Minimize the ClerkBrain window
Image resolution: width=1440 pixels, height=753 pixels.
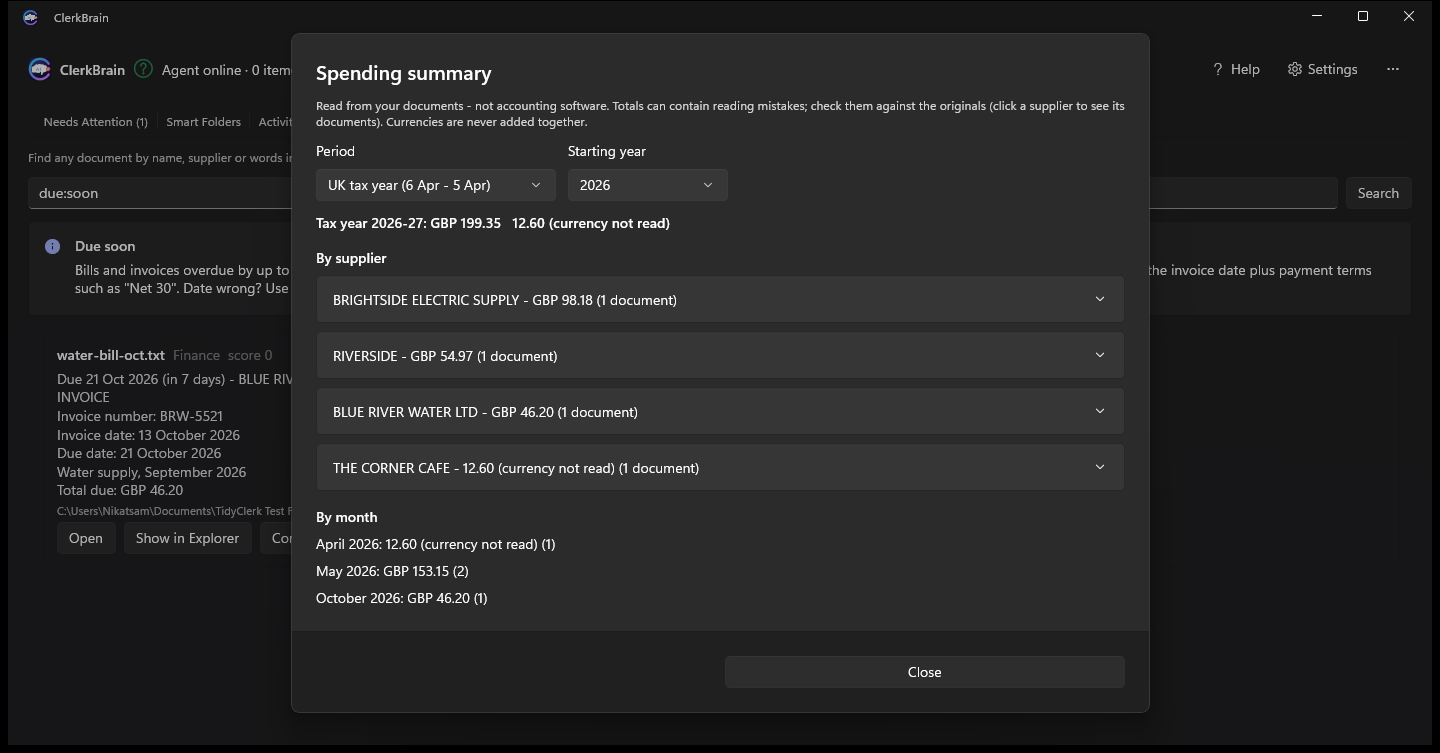pos(1317,17)
